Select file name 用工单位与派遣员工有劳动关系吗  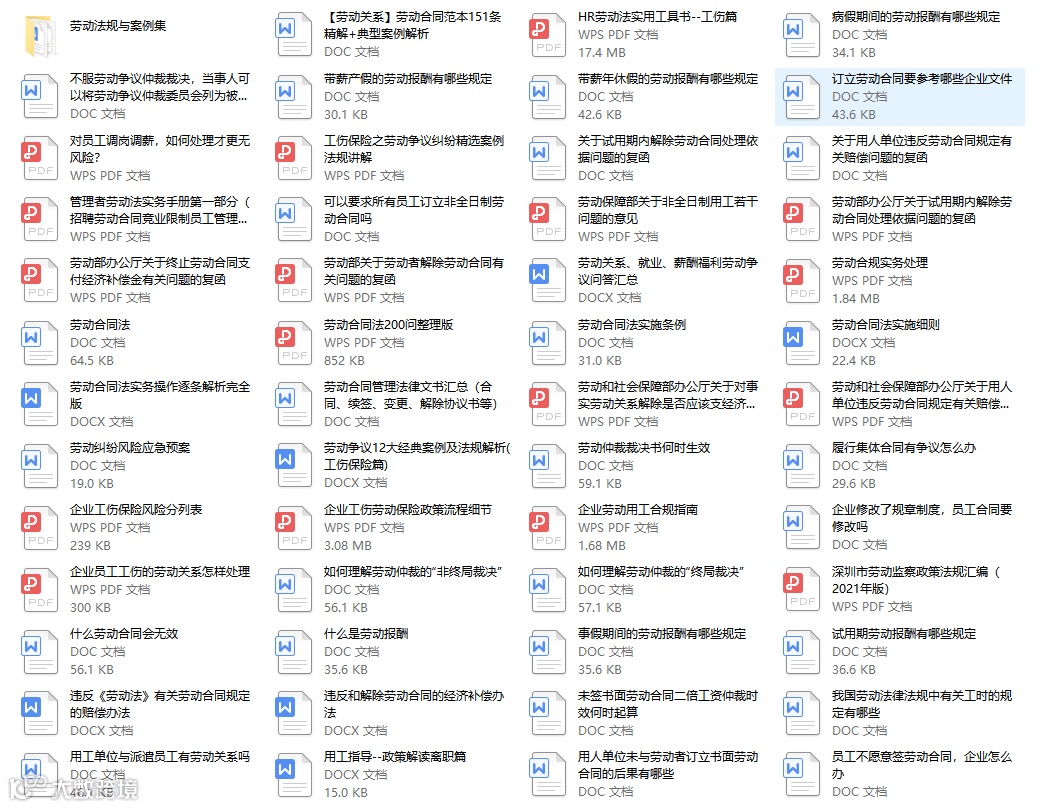(x=159, y=757)
